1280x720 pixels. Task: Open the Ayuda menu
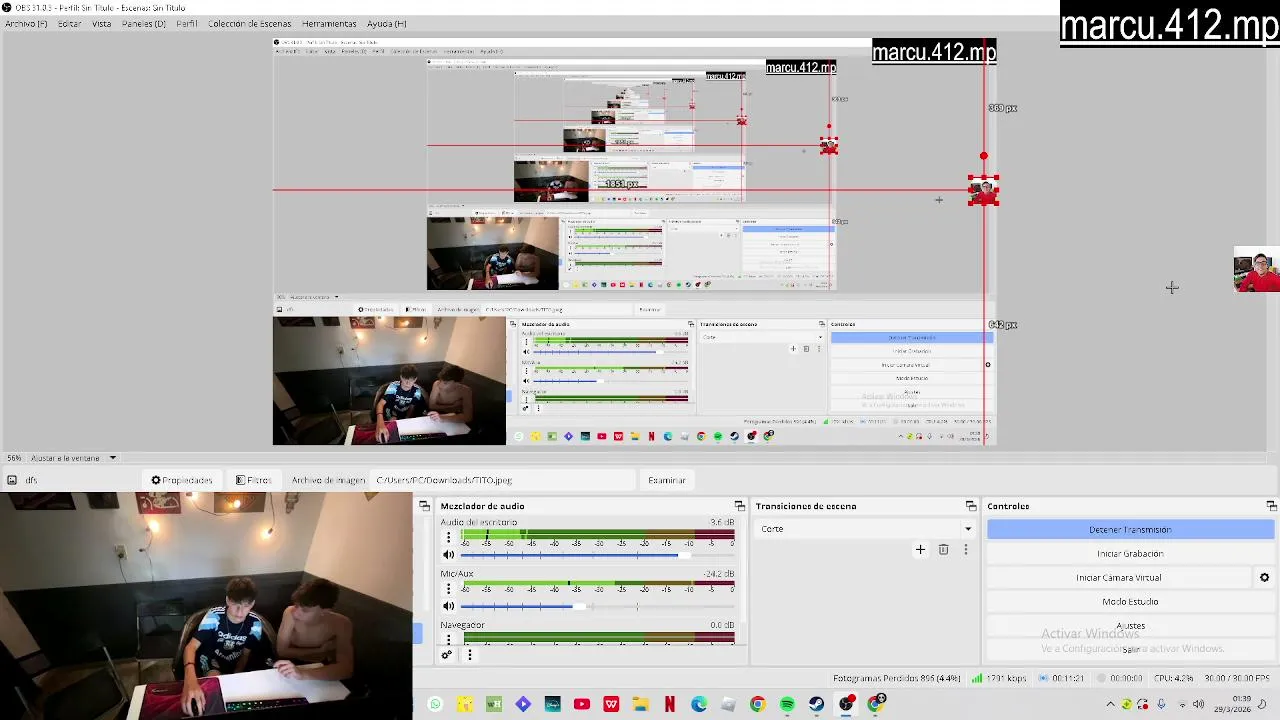pos(387,24)
